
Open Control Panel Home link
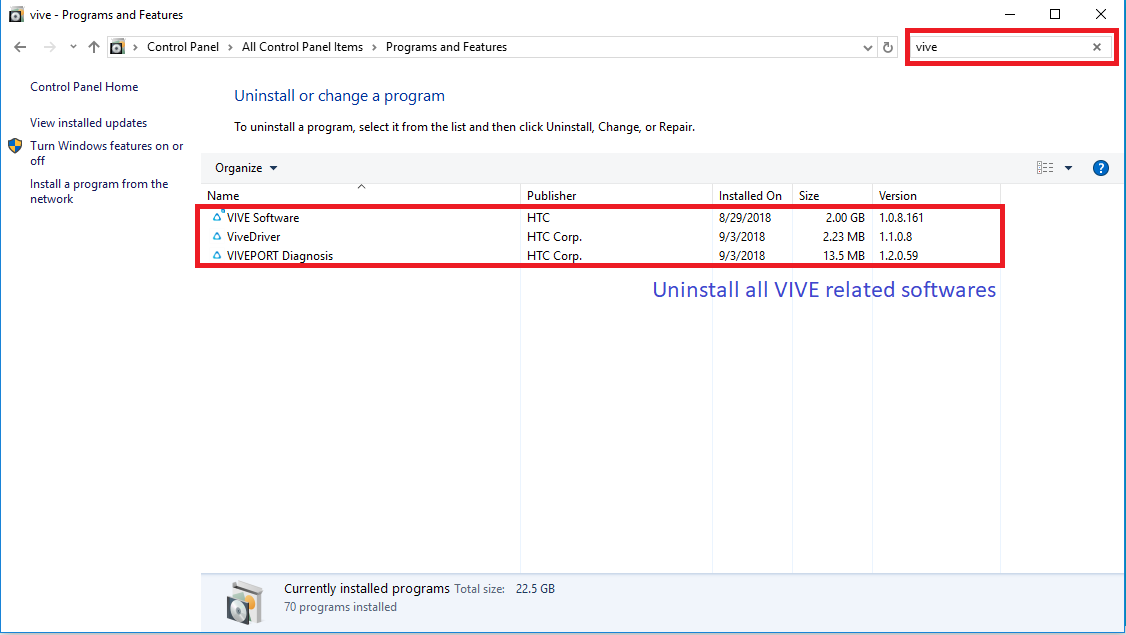point(84,87)
